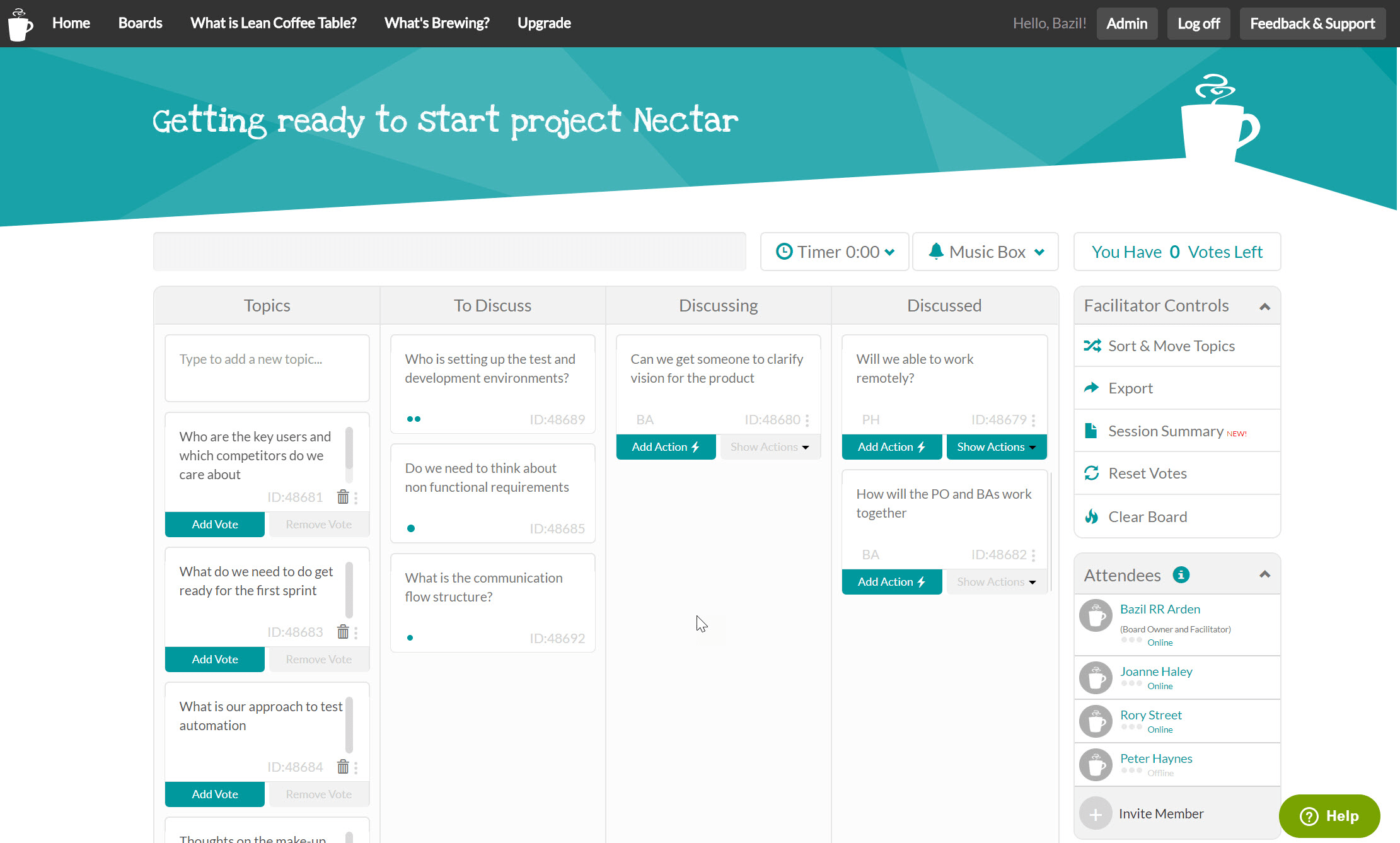Click the Invite Member plus icon
Viewport: 1400px width, 843px height.
coord(1096,813)
